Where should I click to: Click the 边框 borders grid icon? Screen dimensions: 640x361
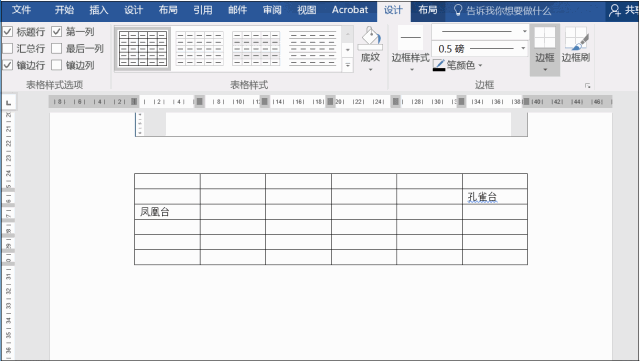click(545, 38)
